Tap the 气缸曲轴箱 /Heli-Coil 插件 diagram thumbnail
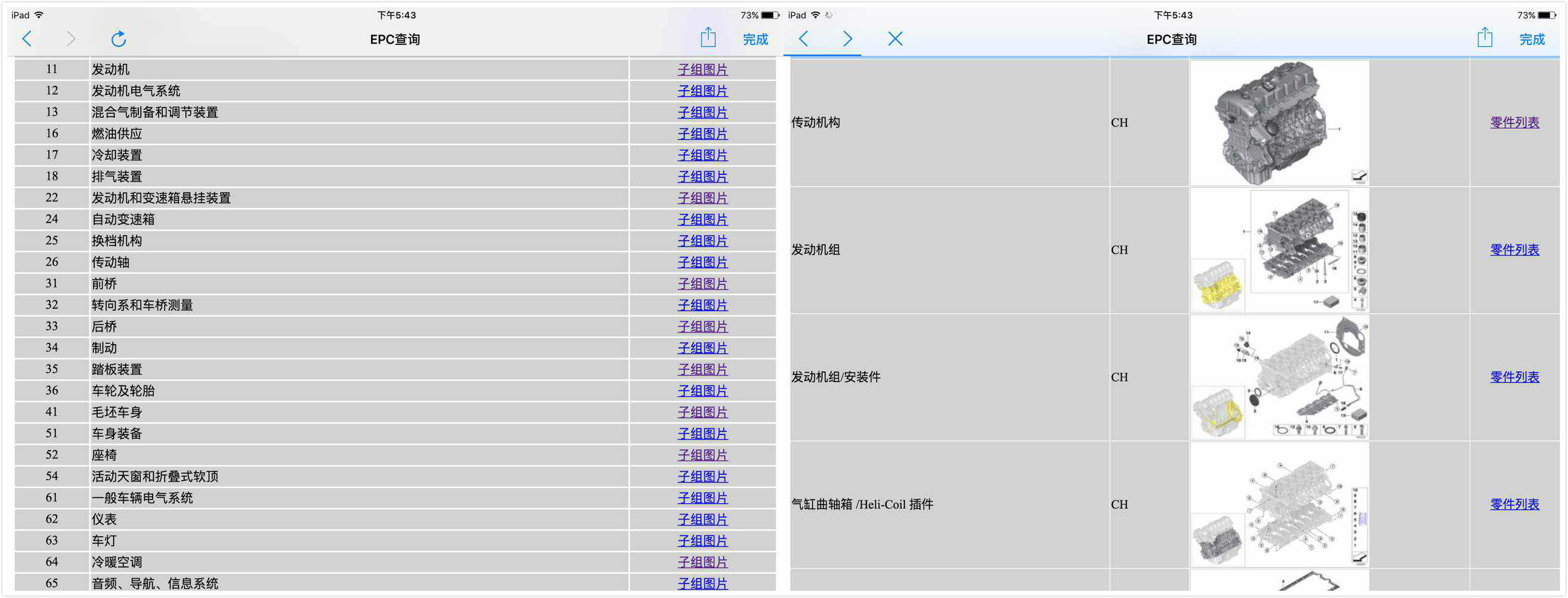 coord(1280,505)
